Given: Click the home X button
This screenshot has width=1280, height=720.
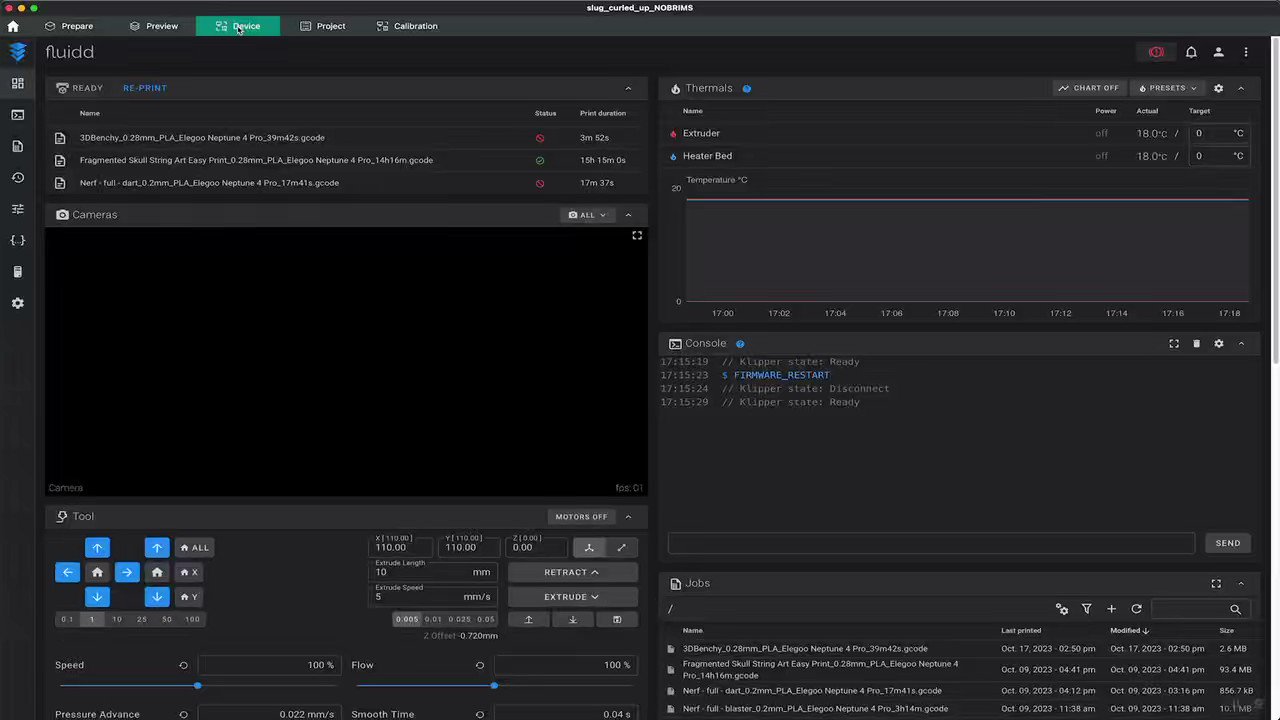Looking at the screenshot, I should (x=189, y=572).
